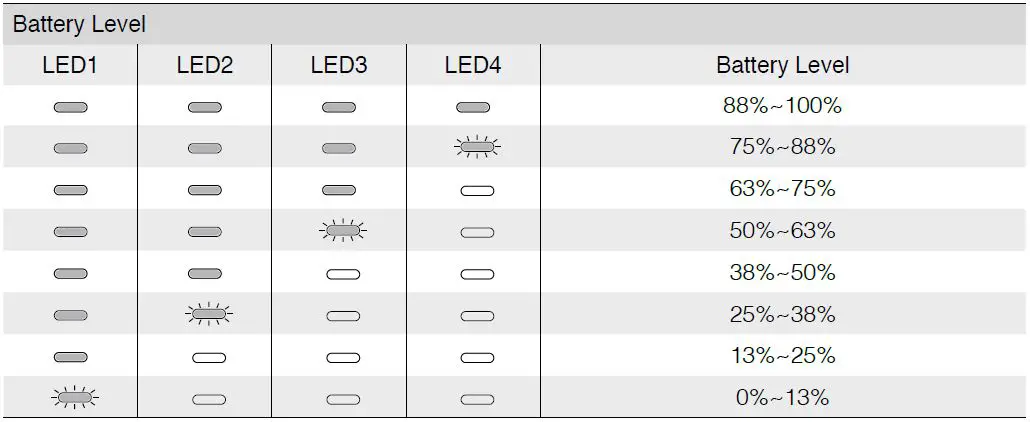This screenshot has width=1030, height=422.
Task: Select the 0%~13% battery level text
Action: [782, 398]
